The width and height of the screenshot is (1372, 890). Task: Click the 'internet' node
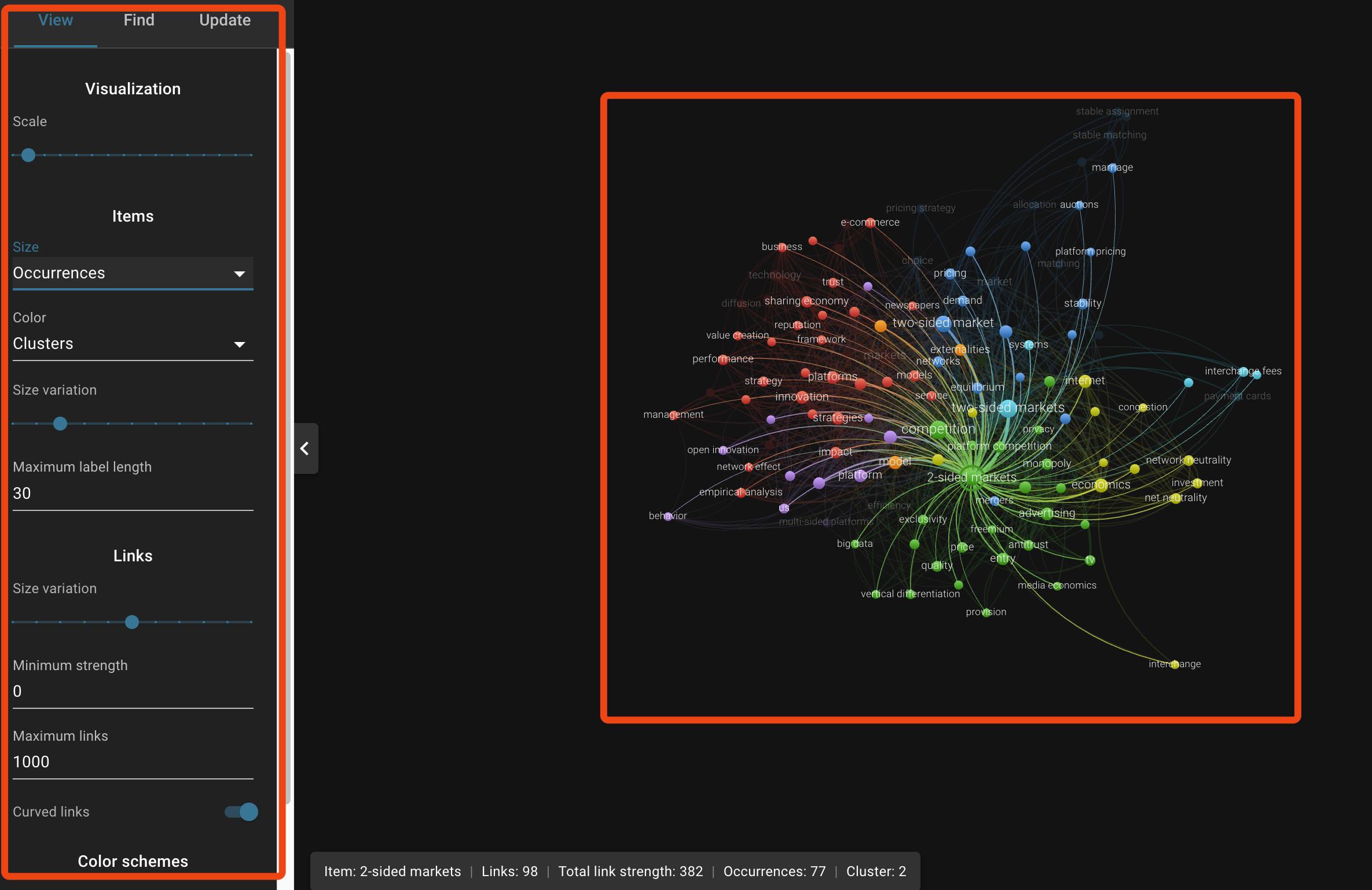pos(1085,381)
